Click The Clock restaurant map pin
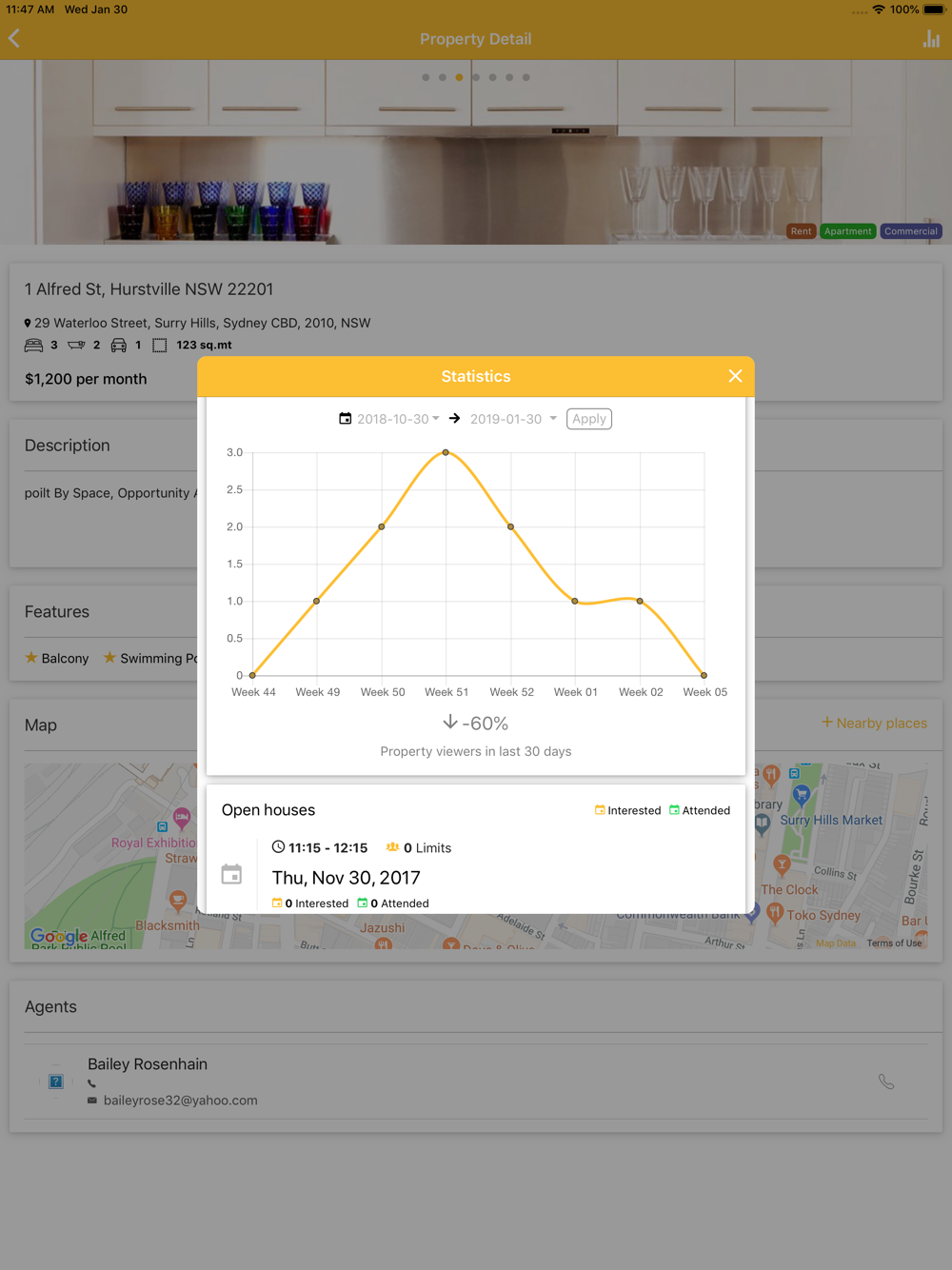The height and width of the screenshot is (1270, 952). click(x=782, y=865)
